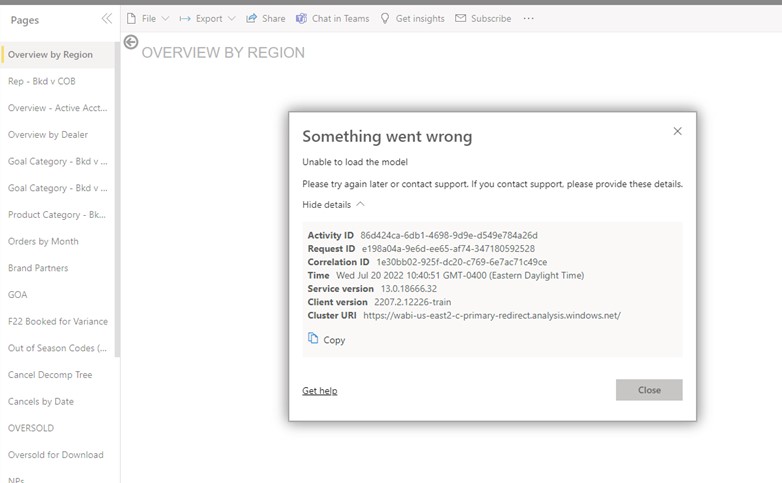This screenshot has height=483, width=782.
Task: Click the back arrow circle icon
Action: (x=131, y=42)
